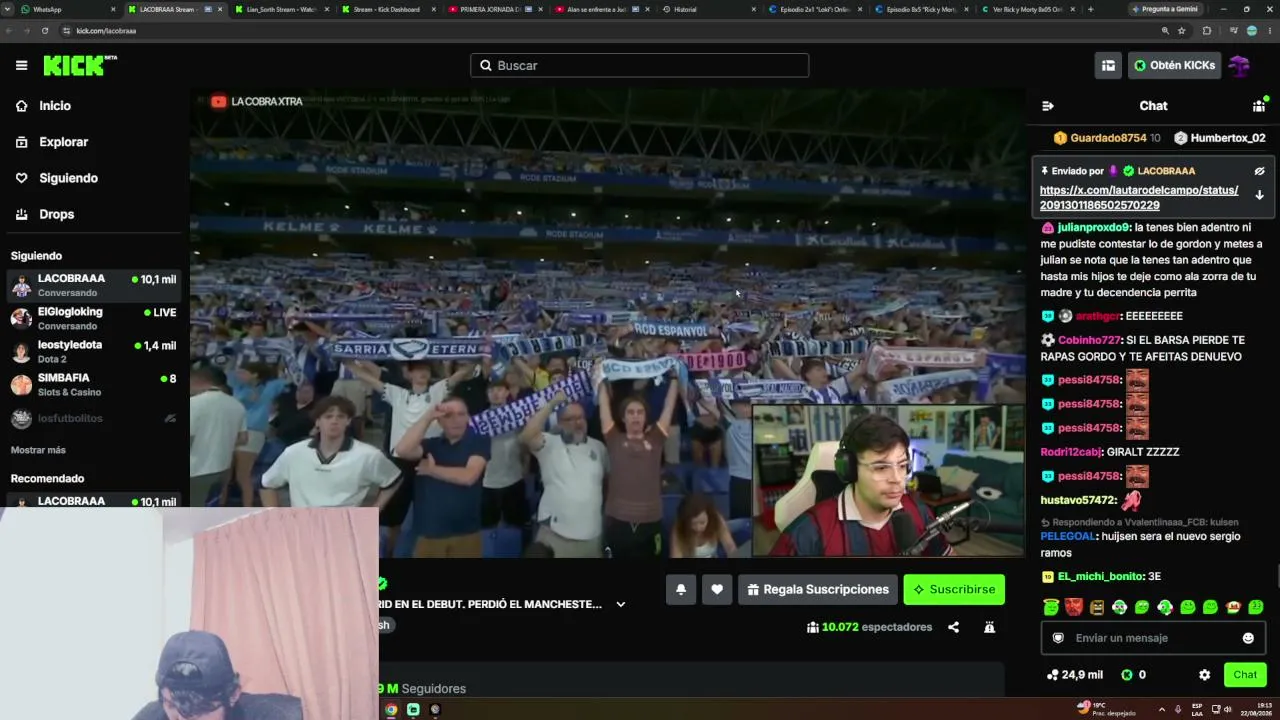Screen dimensions: 1280x720
Task: Click the KICKs balance icon
Action: tap(1127, 675)
